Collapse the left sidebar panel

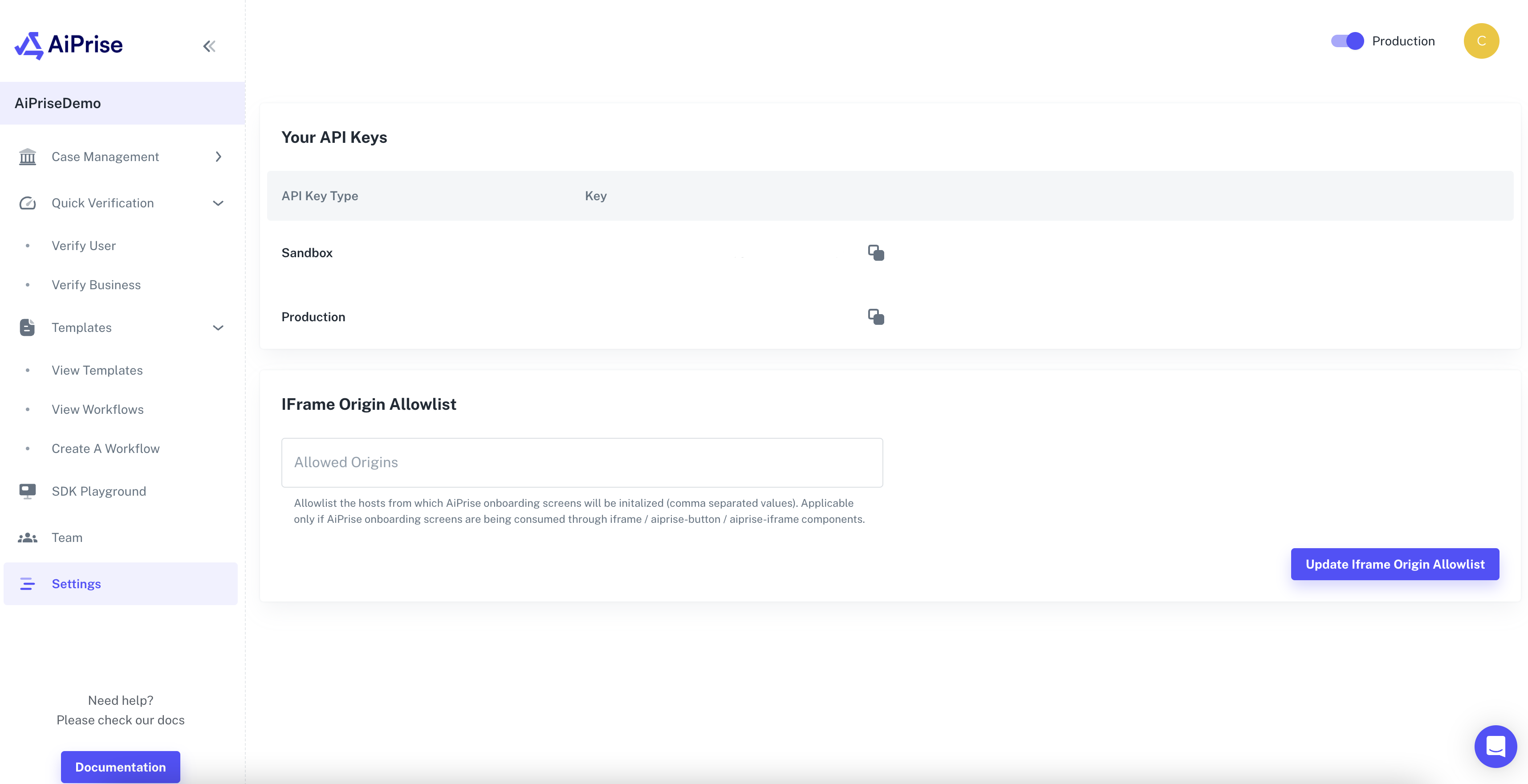pyautogui.click(x=208, y=46)
